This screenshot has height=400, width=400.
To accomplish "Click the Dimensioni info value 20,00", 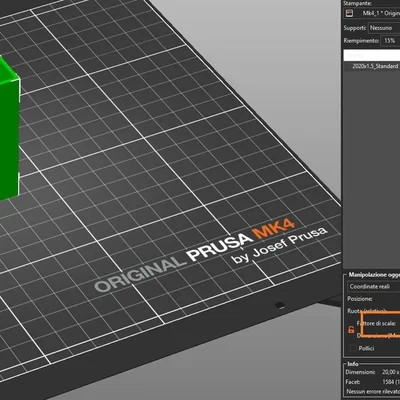I will pos(389,372).
